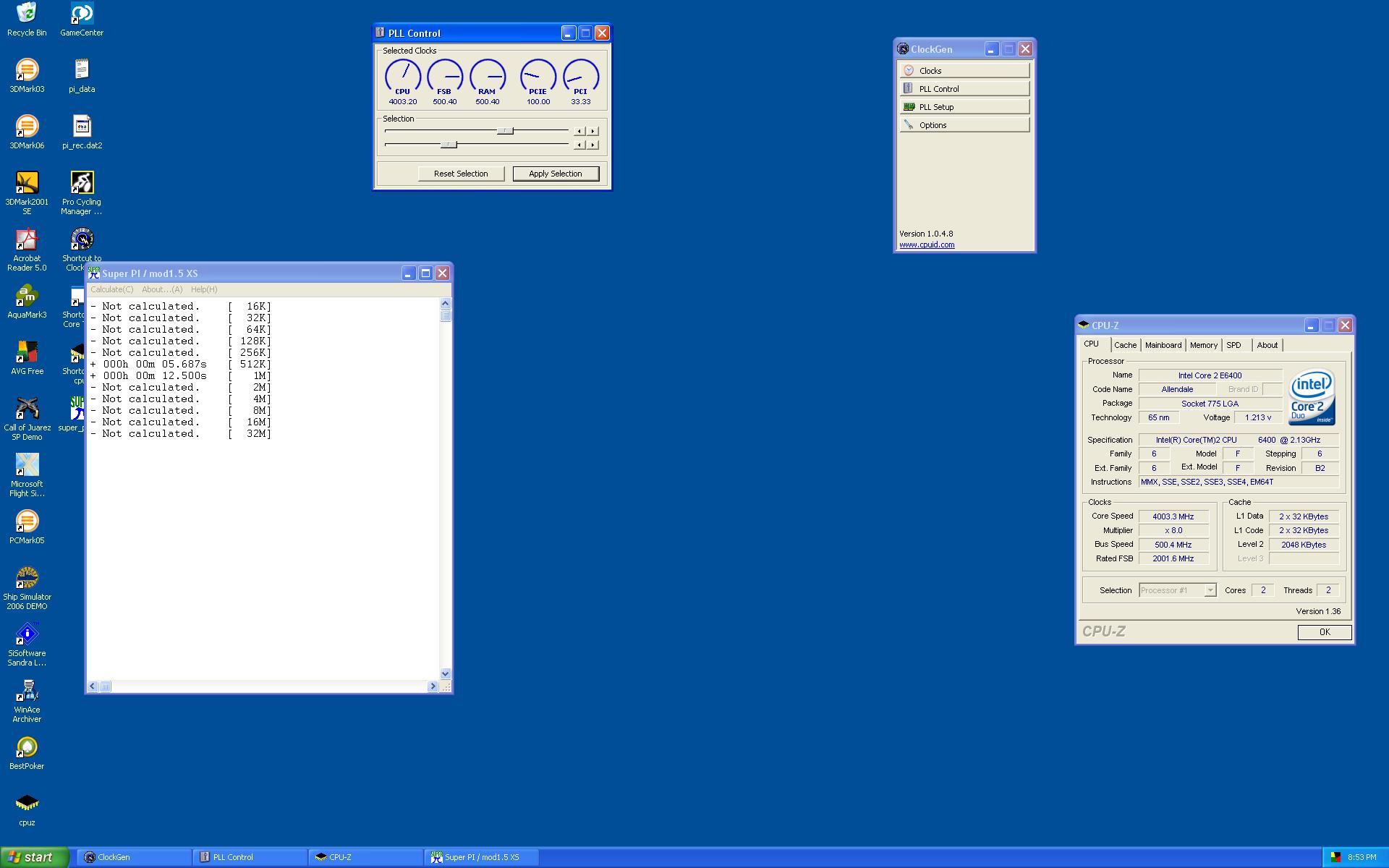
Task: Select the CPU tab in CPU-Z
Action: click(1092, 344)
